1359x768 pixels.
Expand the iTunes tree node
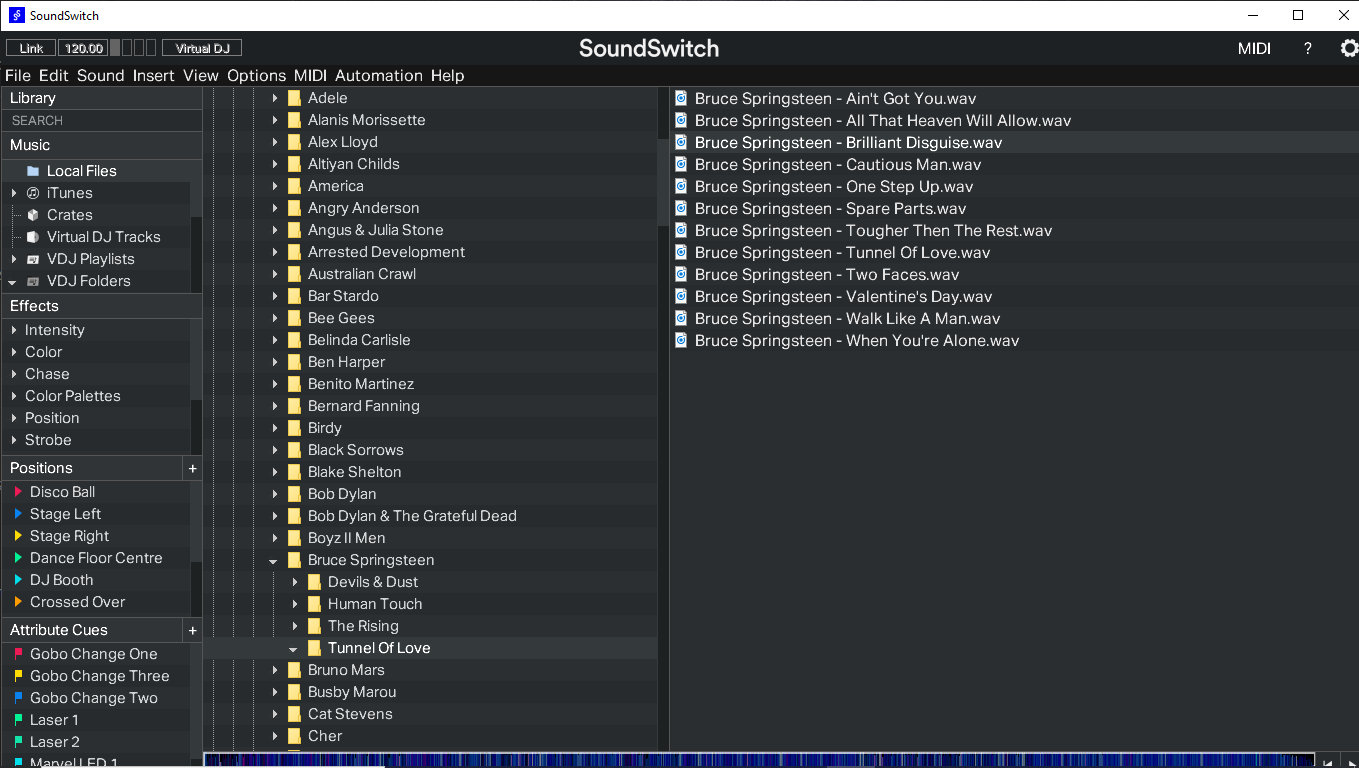[14, 193]
